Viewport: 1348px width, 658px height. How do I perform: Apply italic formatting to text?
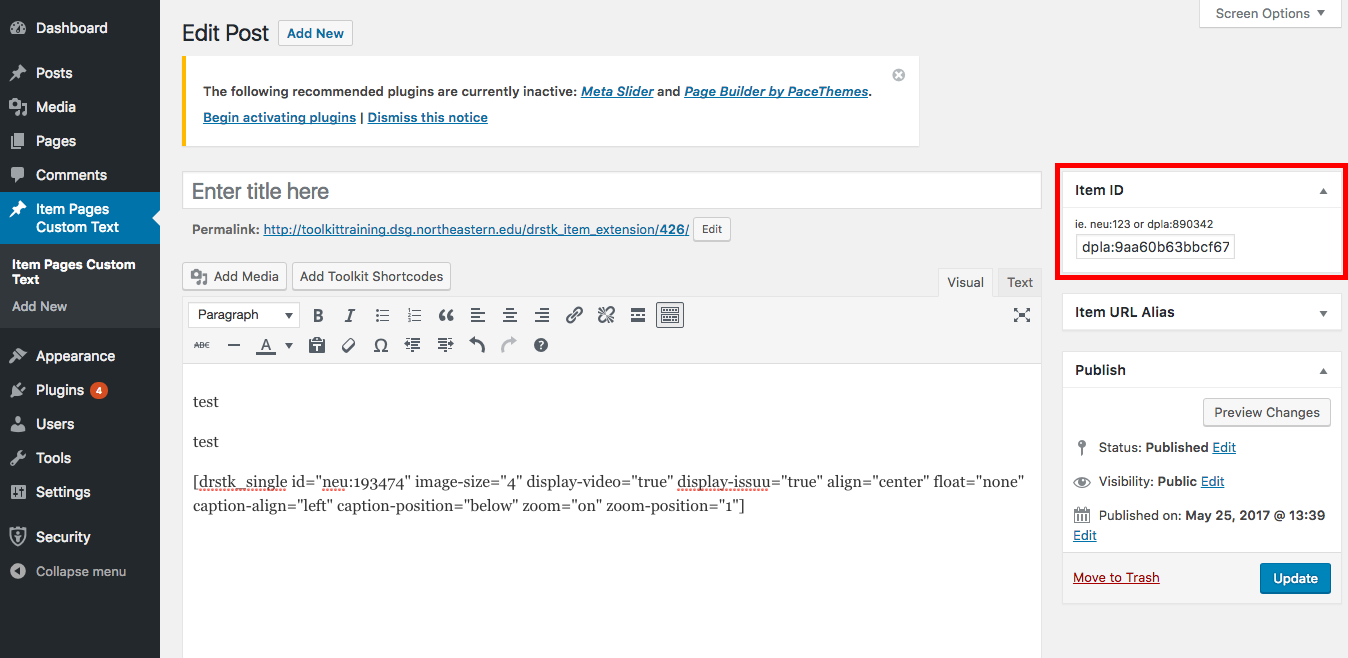[x=350, y=315]
